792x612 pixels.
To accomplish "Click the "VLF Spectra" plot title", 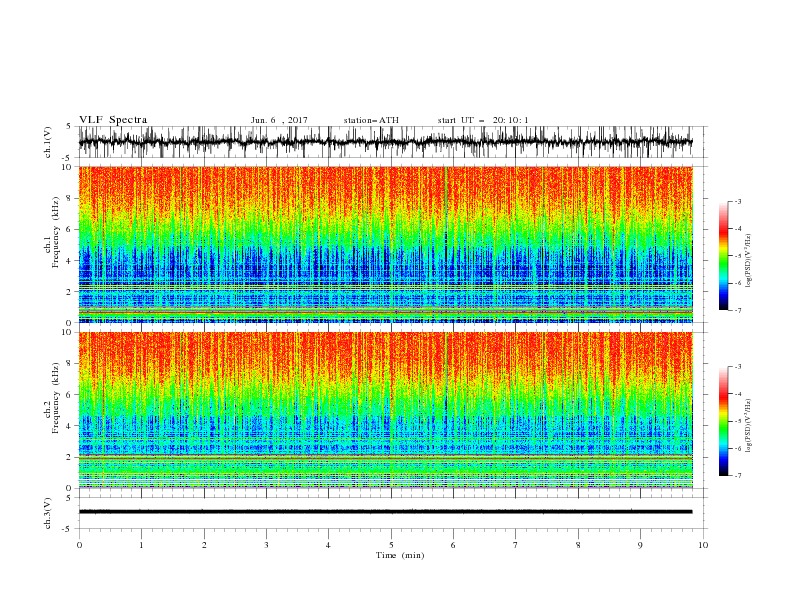I will coord(113,120).
